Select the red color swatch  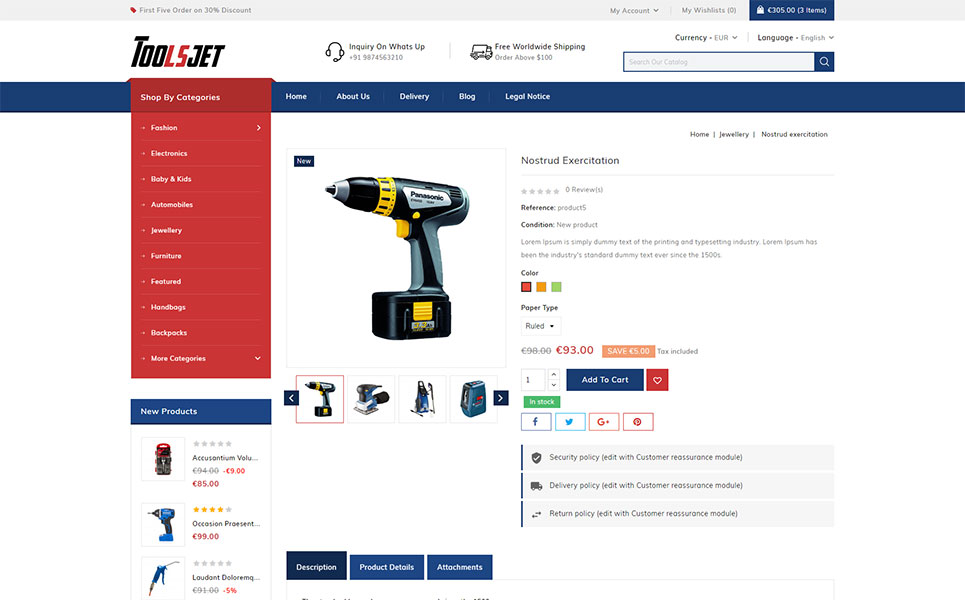click(x=526, y=287)
